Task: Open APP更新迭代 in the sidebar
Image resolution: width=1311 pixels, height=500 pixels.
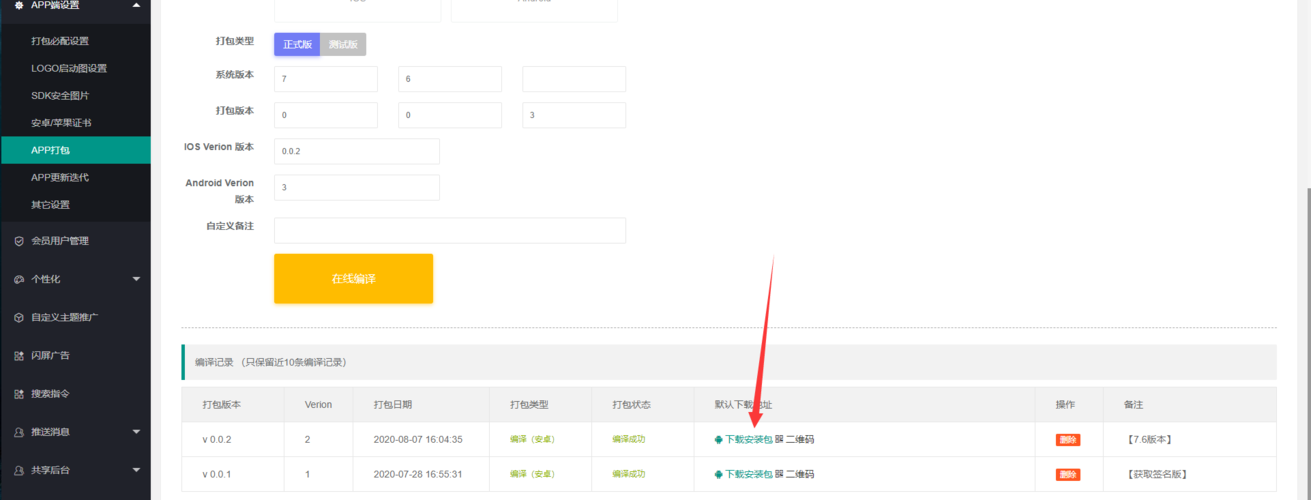Action: click(x=60, y=177)
